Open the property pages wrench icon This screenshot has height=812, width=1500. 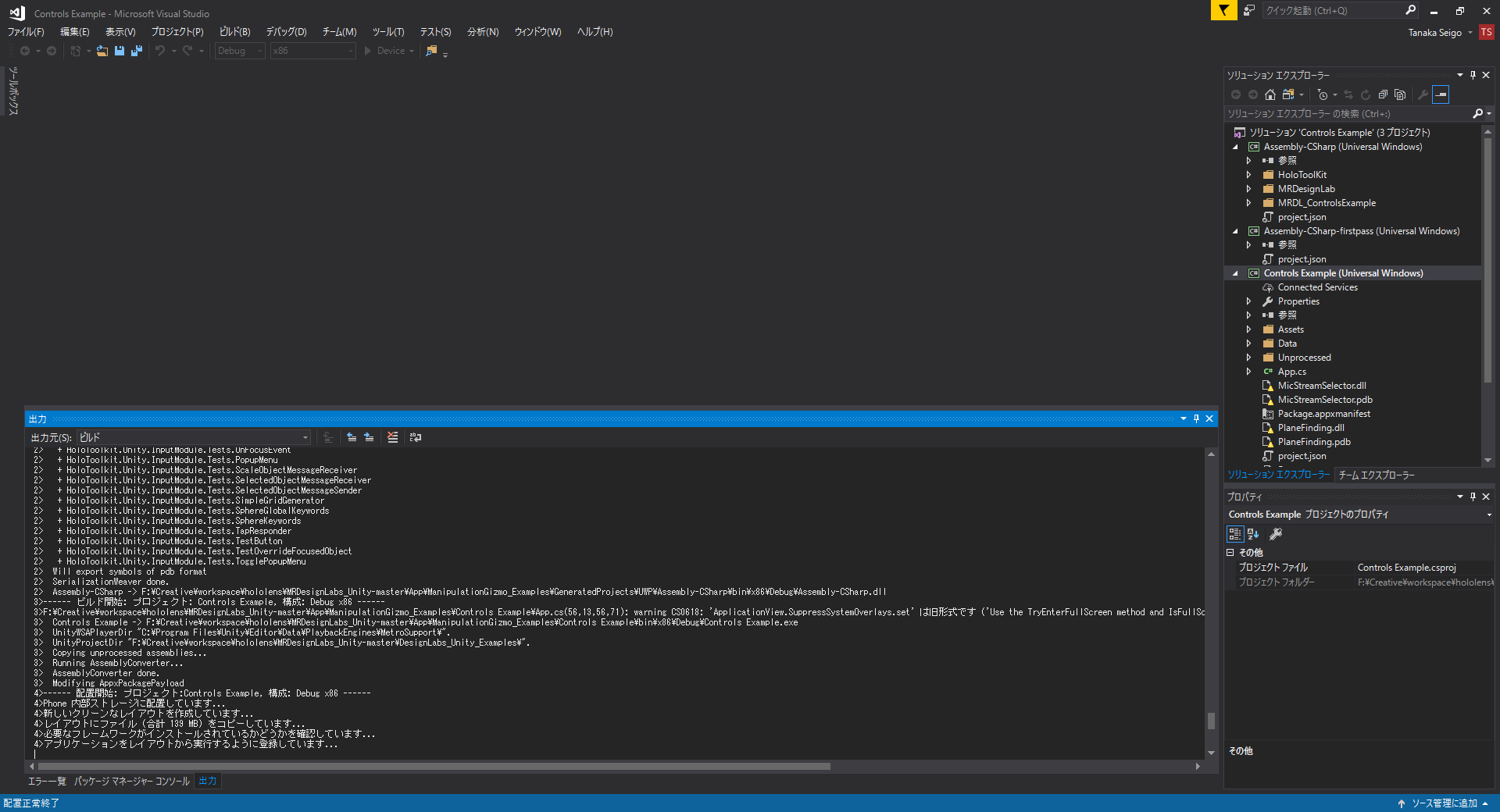coord(1276,534)
